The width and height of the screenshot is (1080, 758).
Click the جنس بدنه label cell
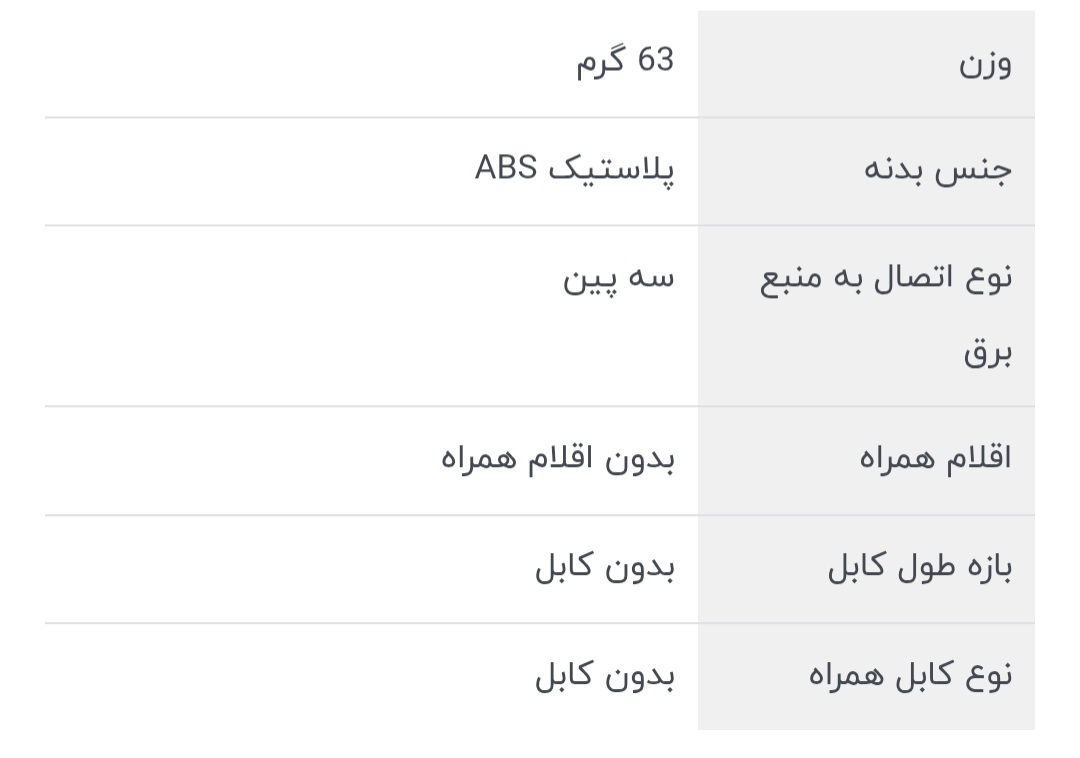point(937,171)
